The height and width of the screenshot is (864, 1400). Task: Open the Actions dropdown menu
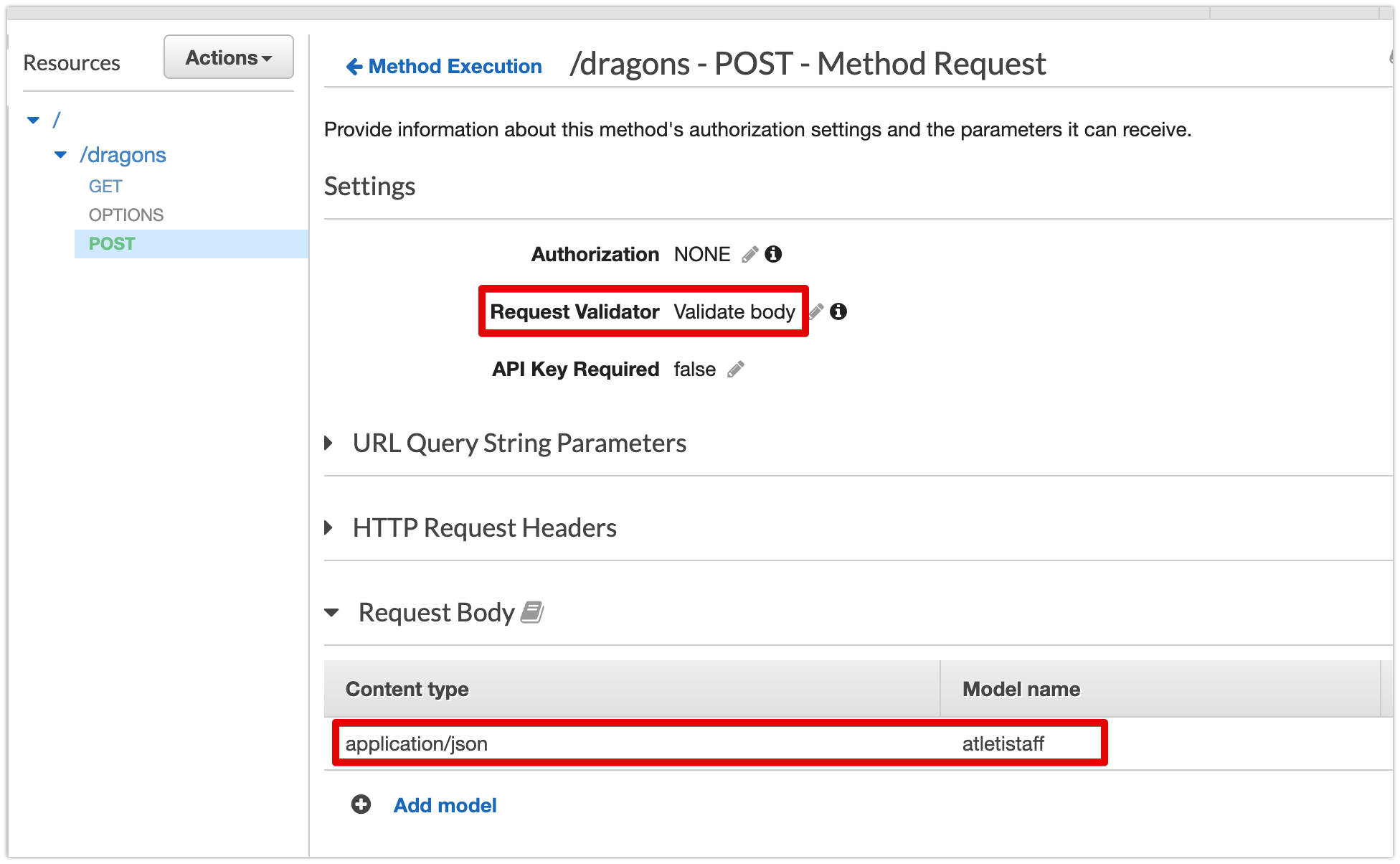228,57
